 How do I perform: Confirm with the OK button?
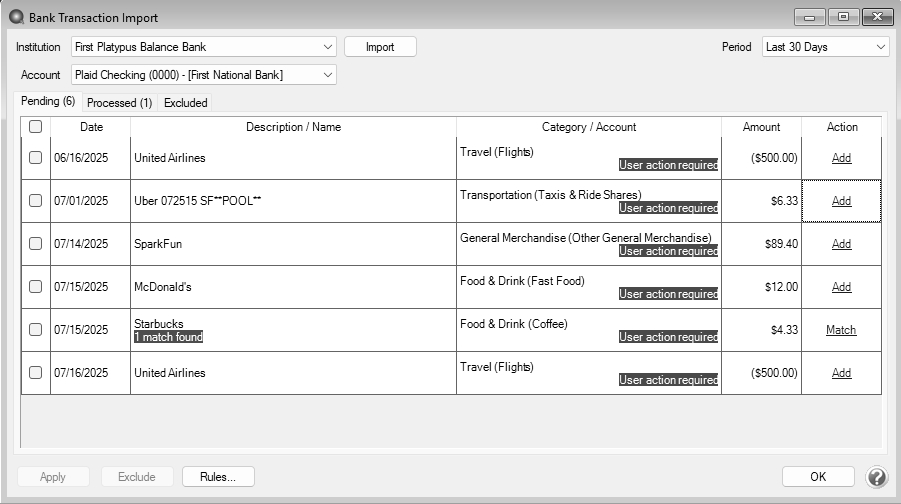pos(818,477)
